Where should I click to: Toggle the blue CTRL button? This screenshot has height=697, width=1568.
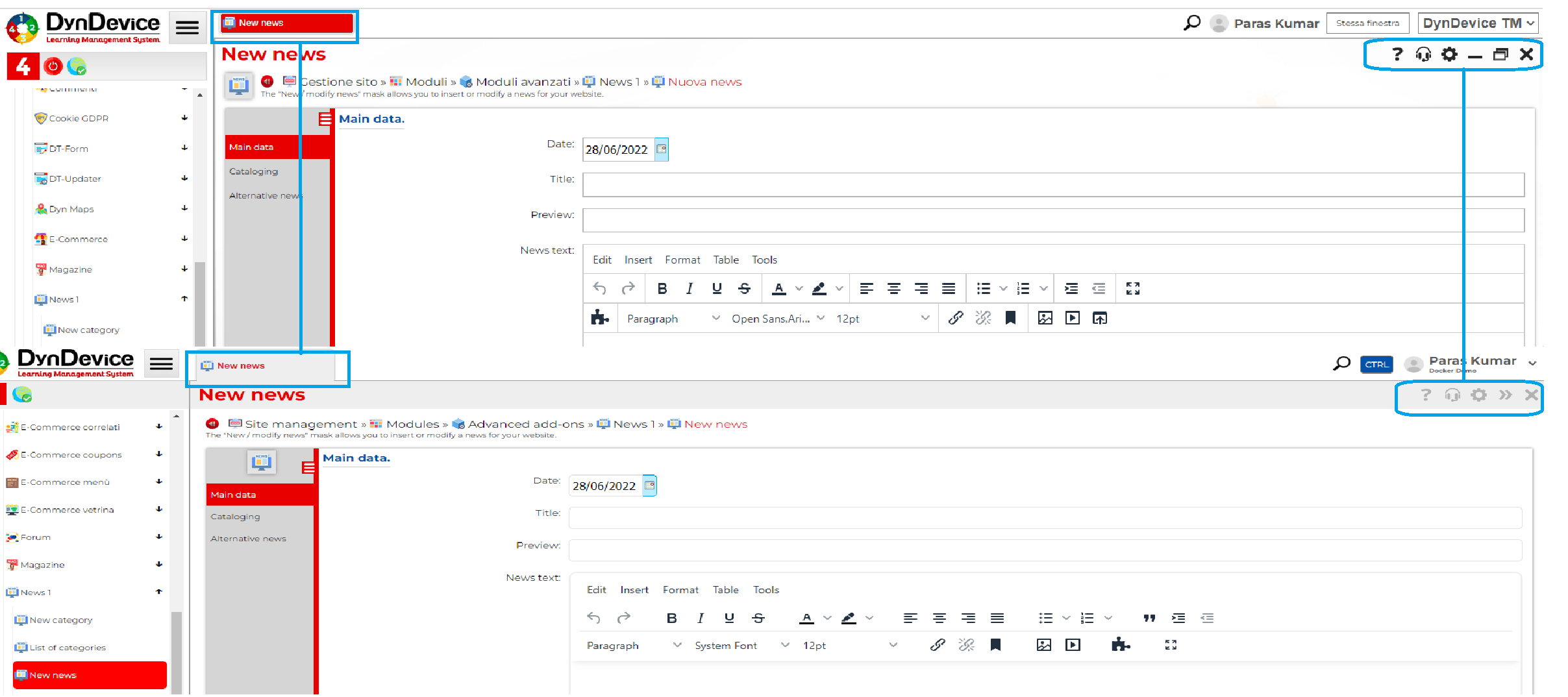1376,364
